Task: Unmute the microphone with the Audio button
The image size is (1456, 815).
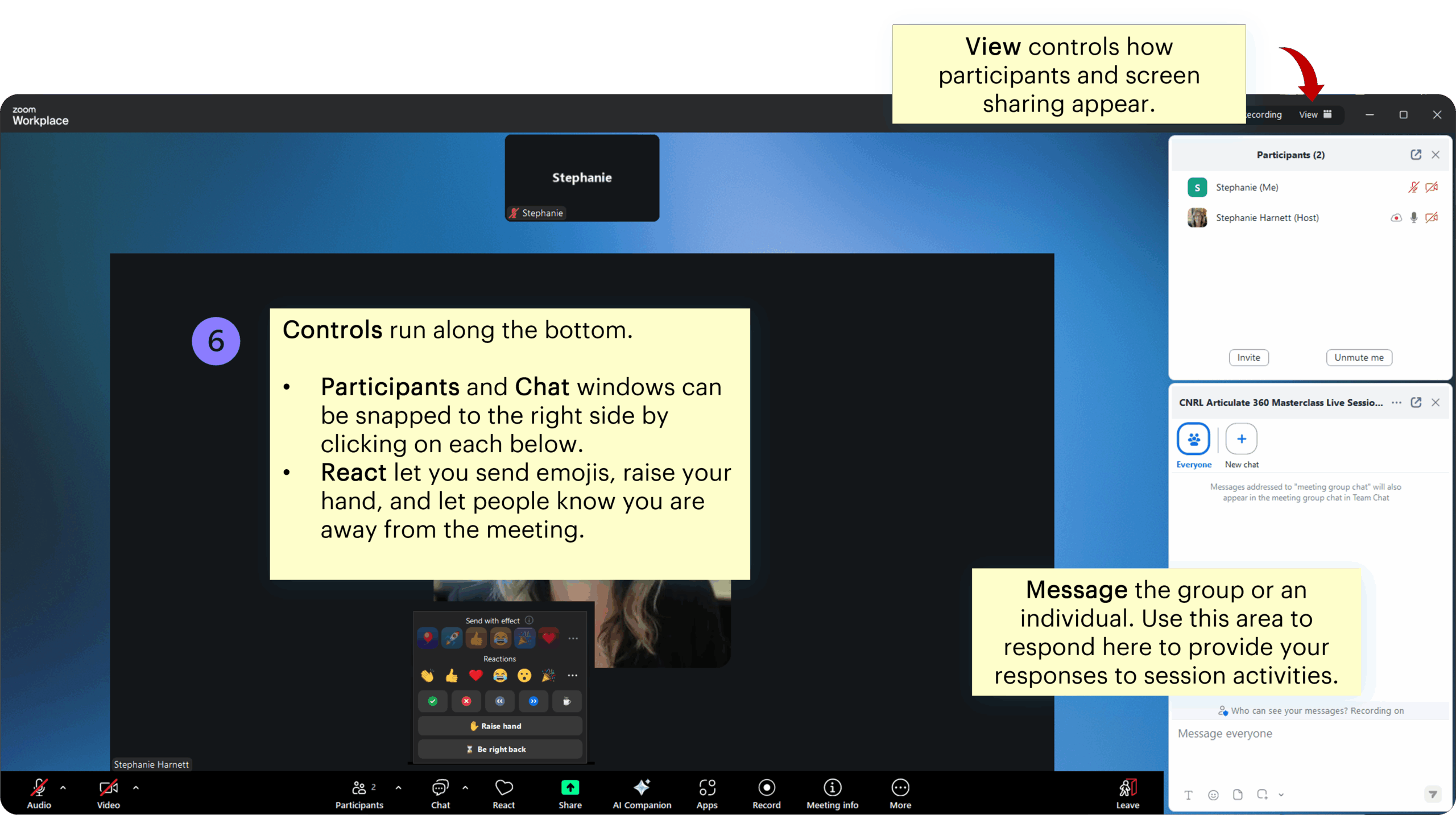Action: click(x=39, y=793)
